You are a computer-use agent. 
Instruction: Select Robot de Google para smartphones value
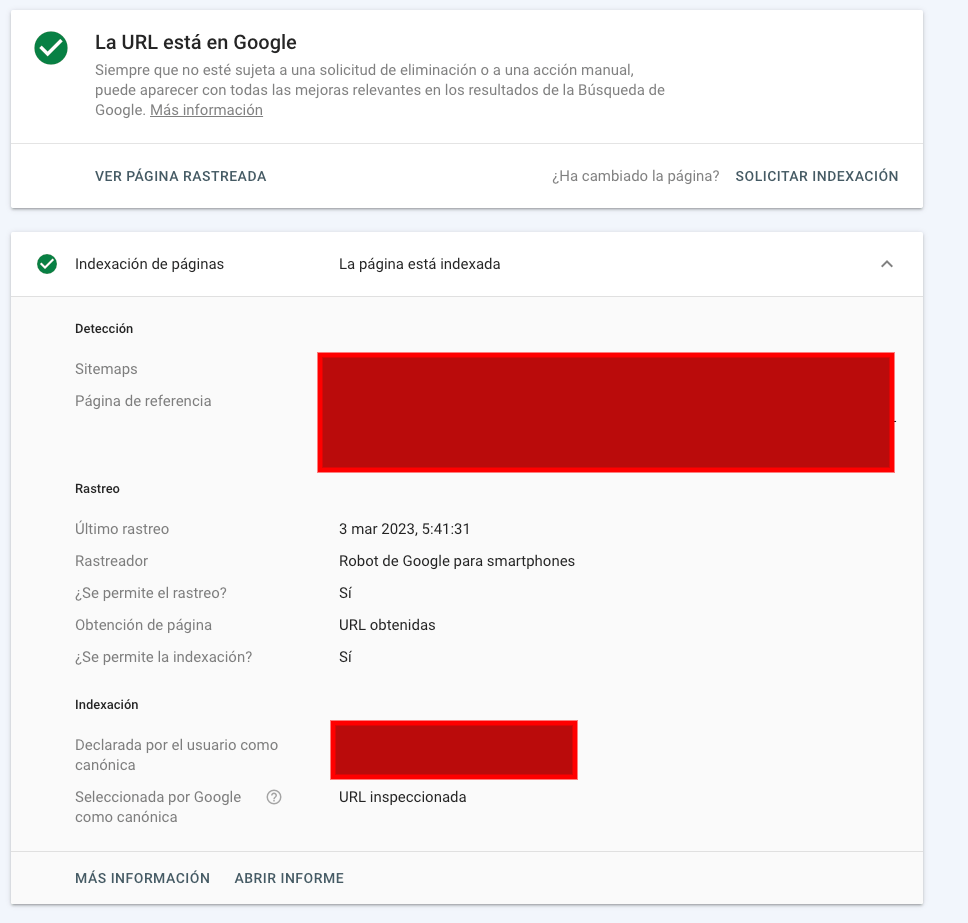[x=457, y=561]
